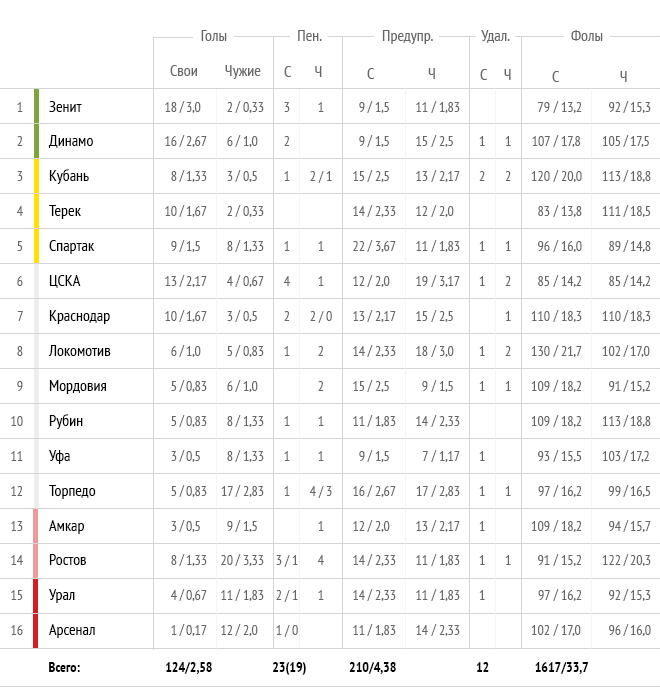
Task: Select the ЦСКА team name
Action: [64, 281]
